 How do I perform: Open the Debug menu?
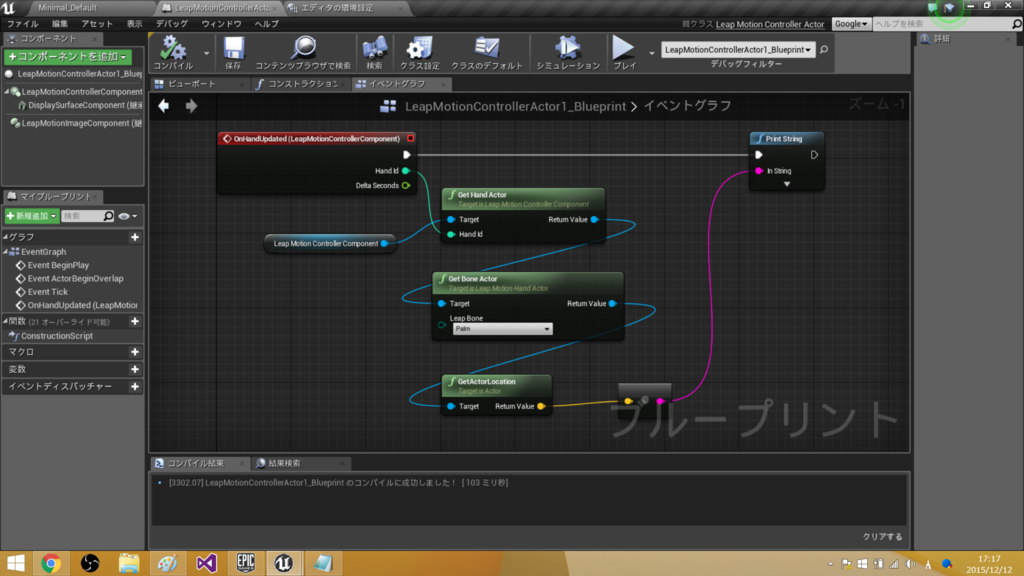[172, 24]
